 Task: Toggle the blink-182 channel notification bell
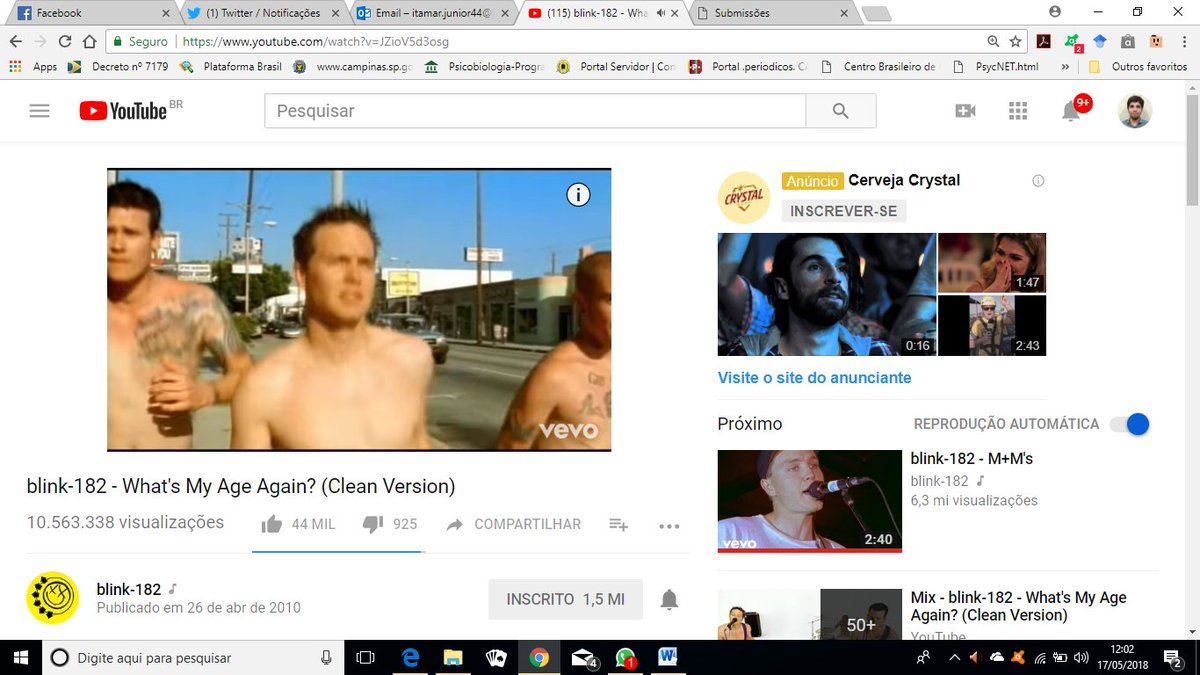(x=669, y=600)
